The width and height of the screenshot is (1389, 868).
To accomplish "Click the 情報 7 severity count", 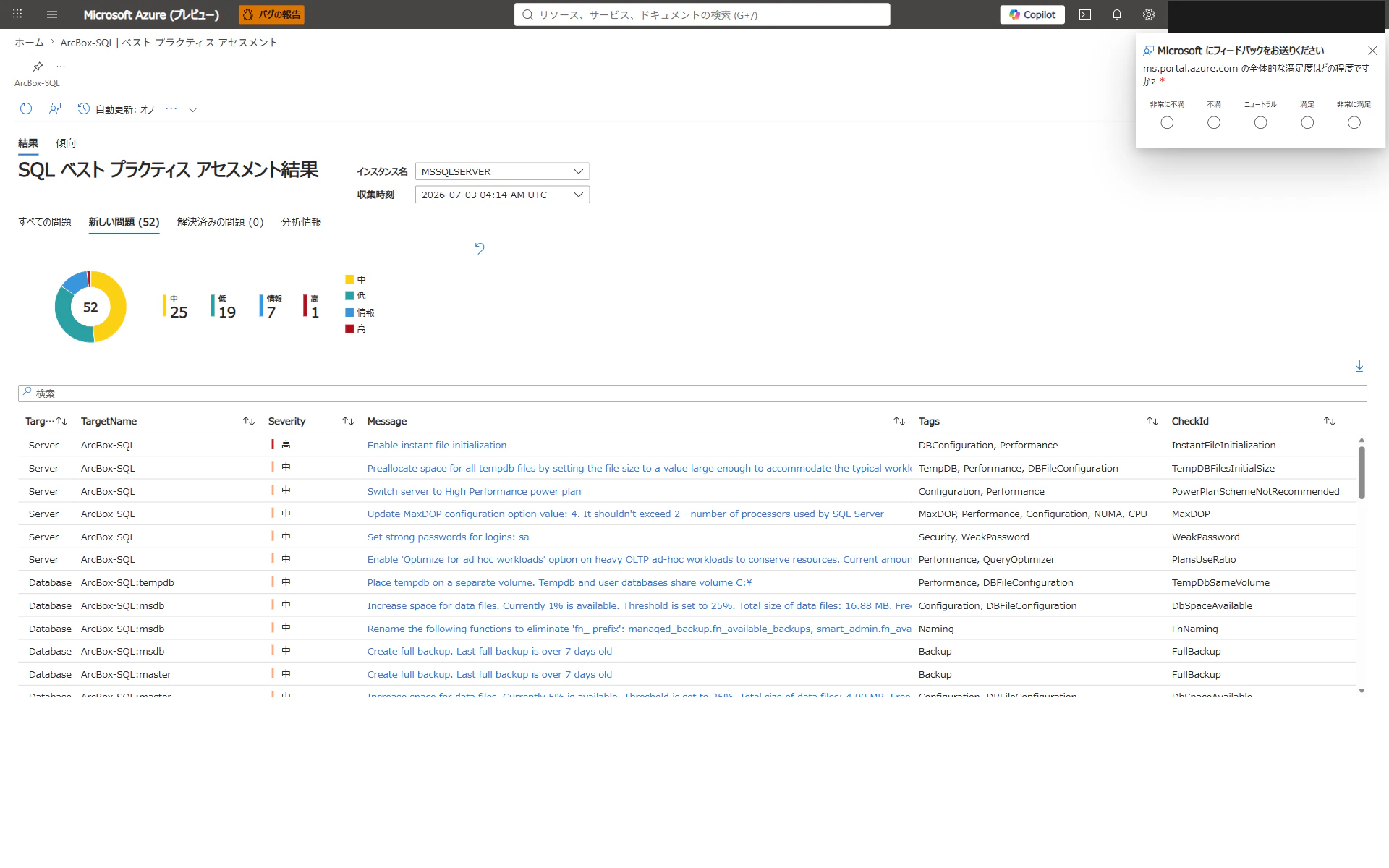I will (x=271, y=307).
